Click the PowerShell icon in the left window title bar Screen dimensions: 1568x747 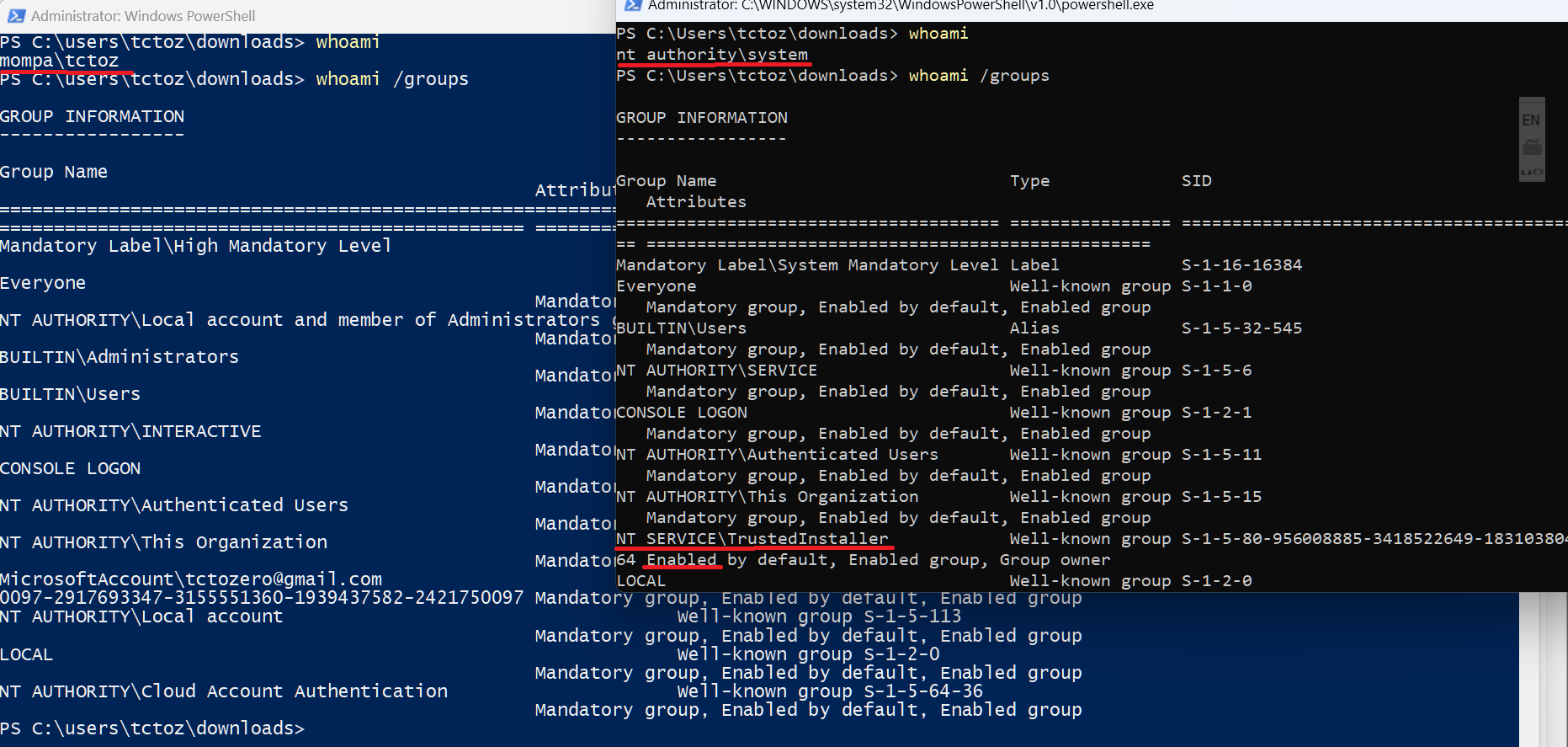(16, 16)
